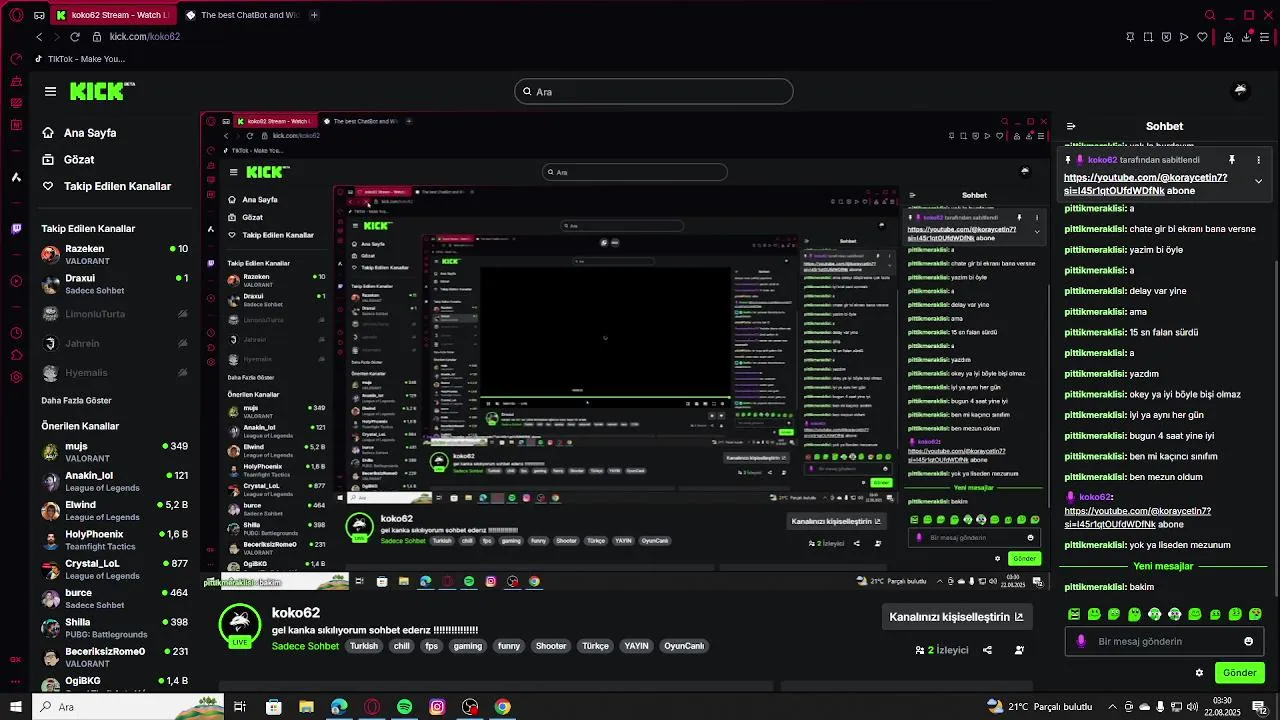Click the Opera GX logo menu
The image size is (1280, 720).
pyautogui.click(x=16, y=15)
